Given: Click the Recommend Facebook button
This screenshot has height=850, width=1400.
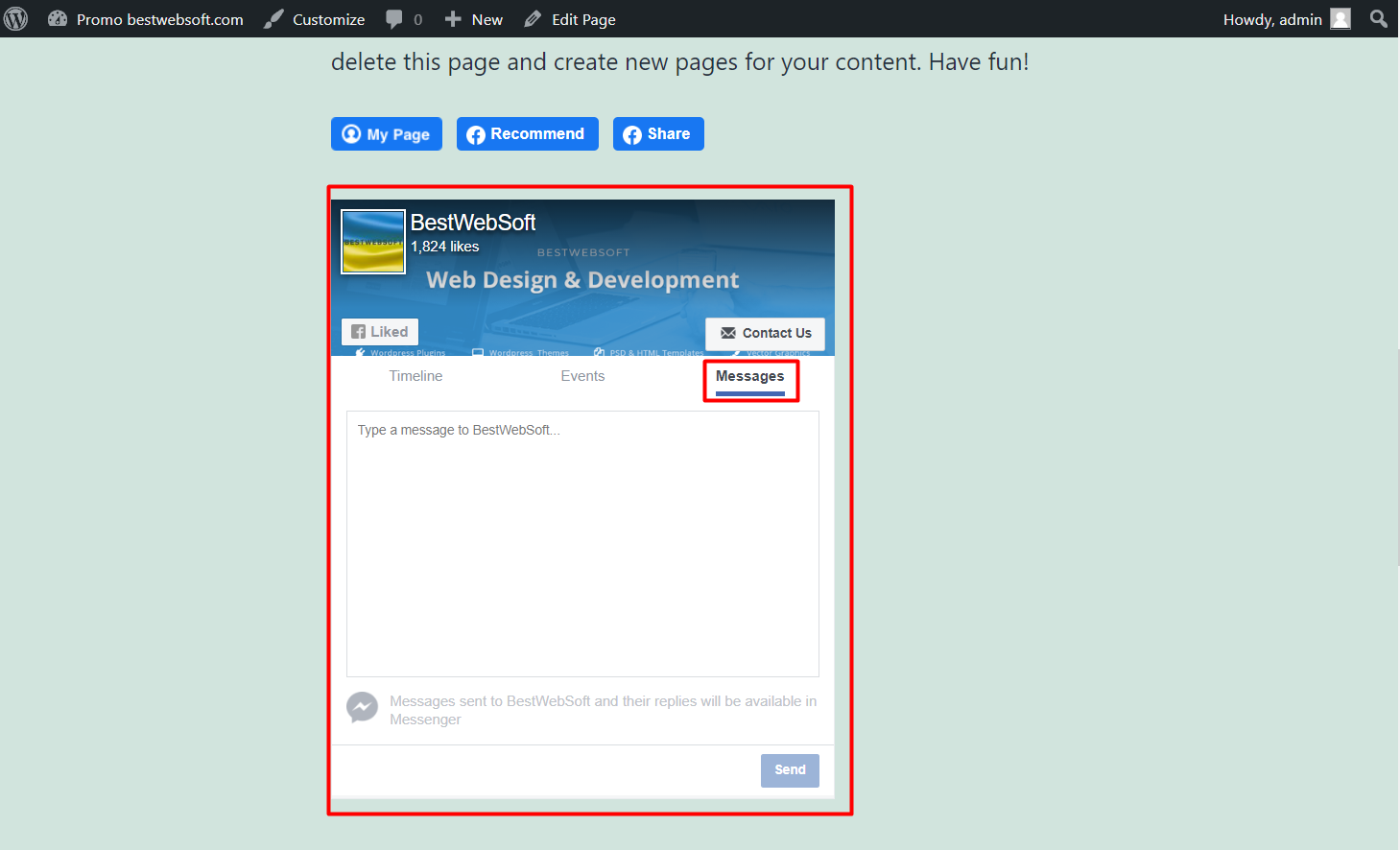Looking at the screenshot, I should (528, 134).
